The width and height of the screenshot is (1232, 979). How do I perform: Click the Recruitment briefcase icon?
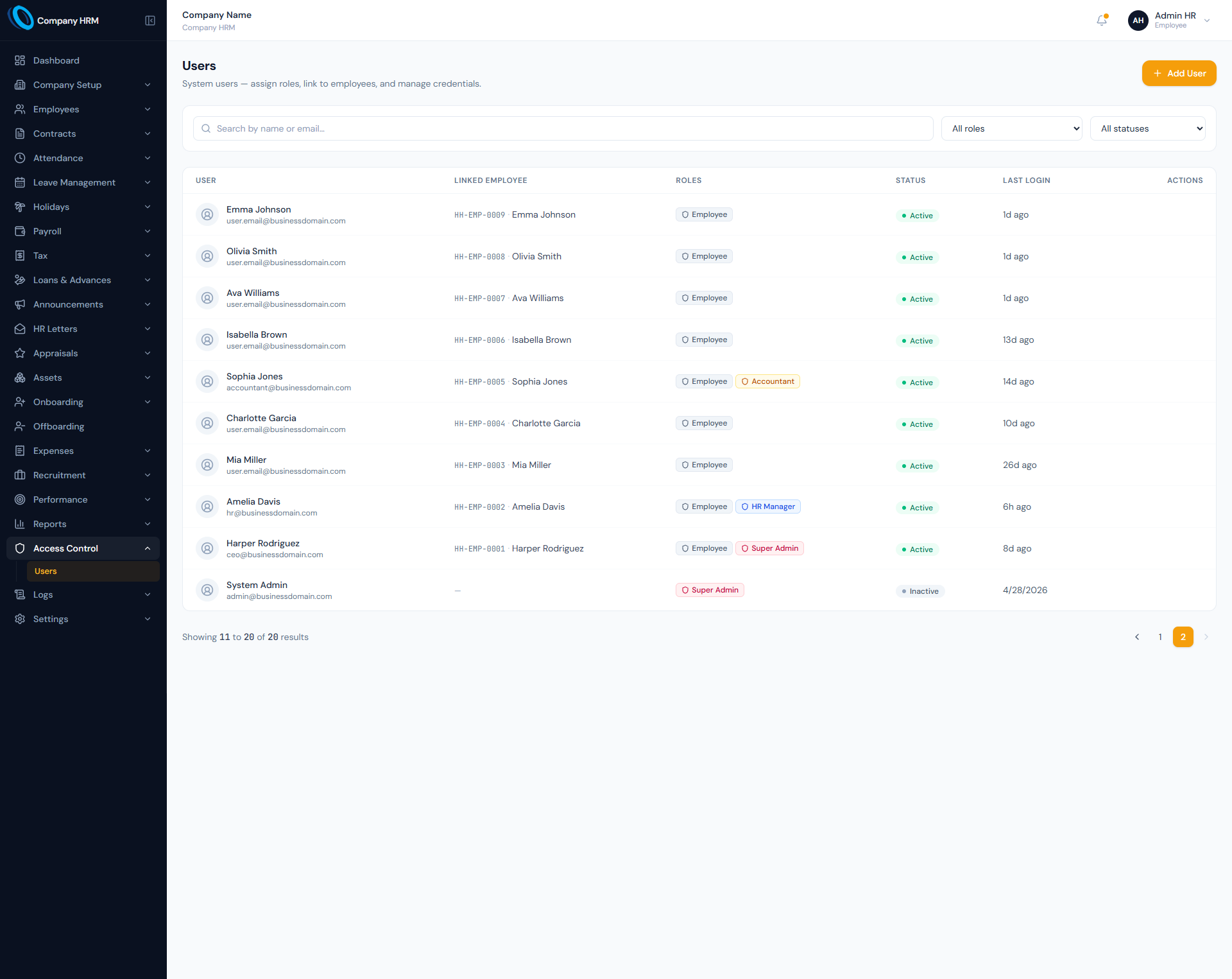tap(20, 475)
